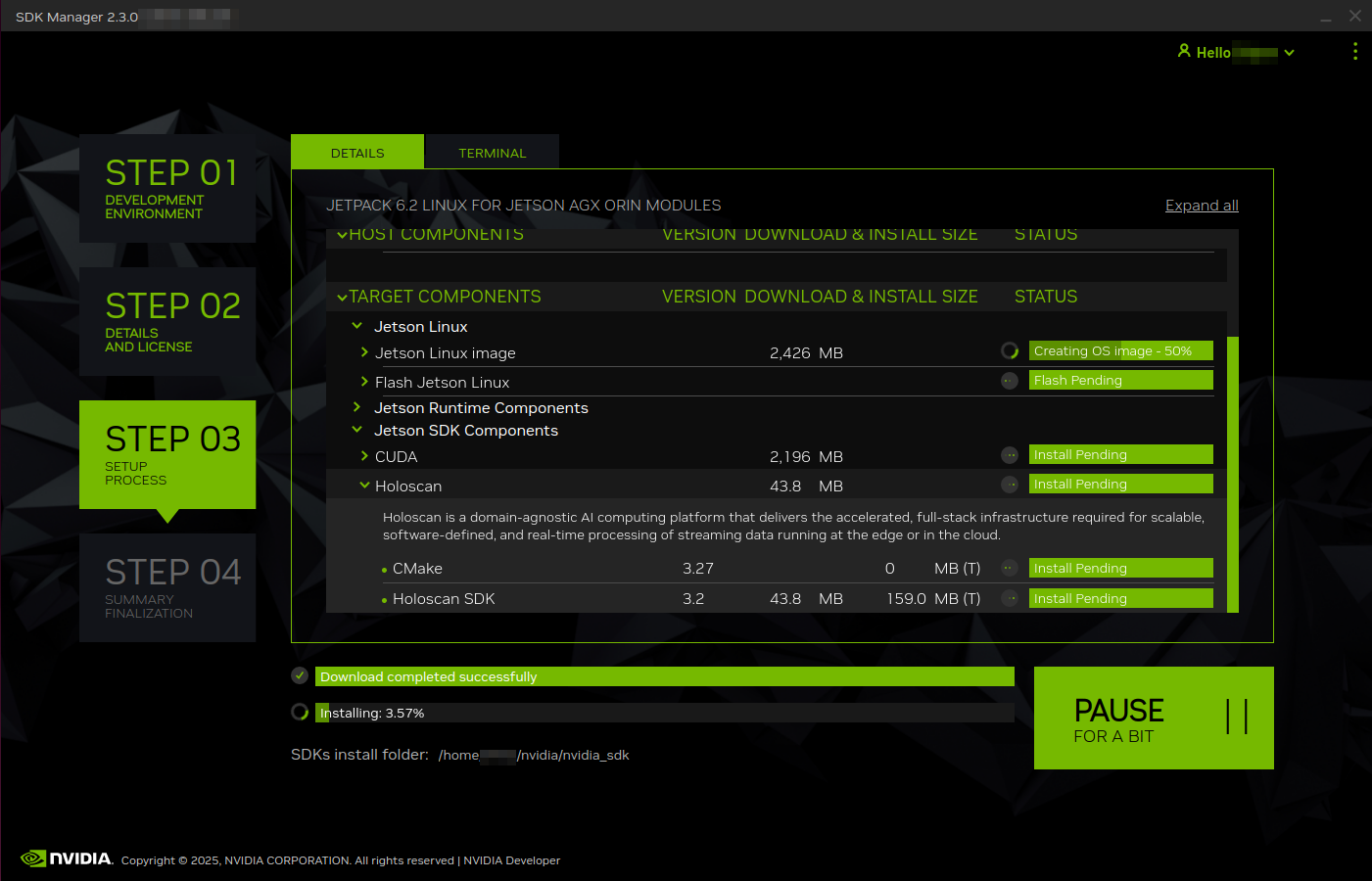Expand the CUDA component row
This screenshot has width=1372, height=881.
click(x=364, y=456)
